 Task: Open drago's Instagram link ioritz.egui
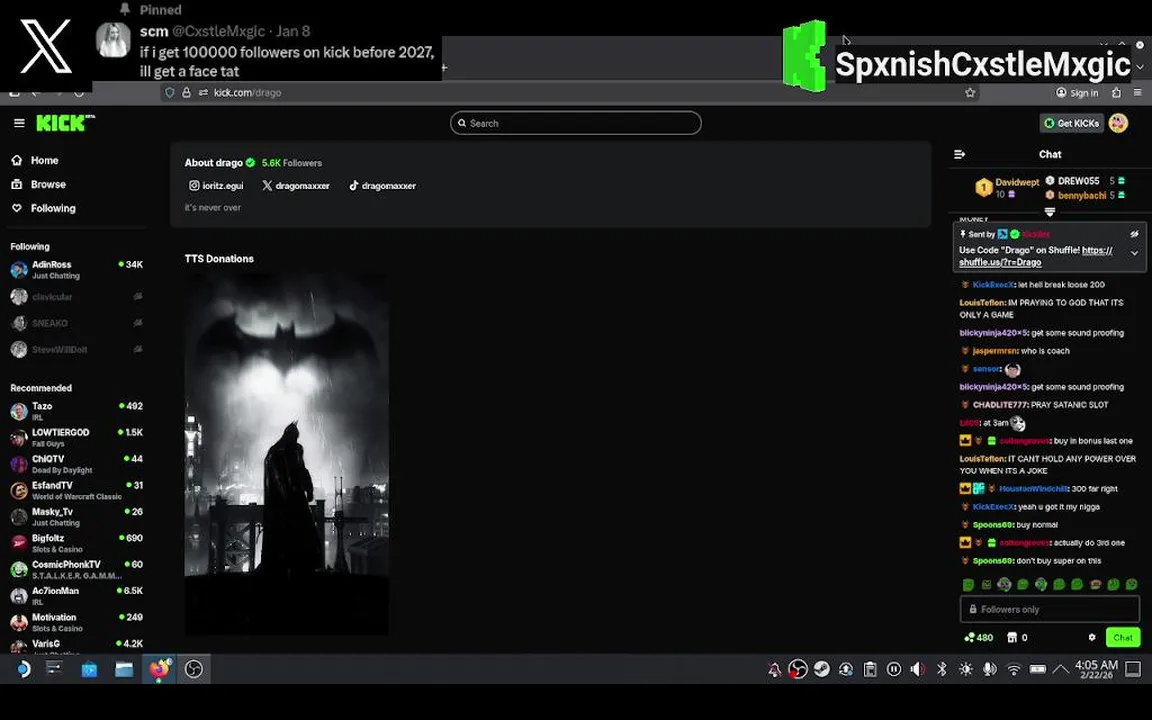tap(216, 186)
